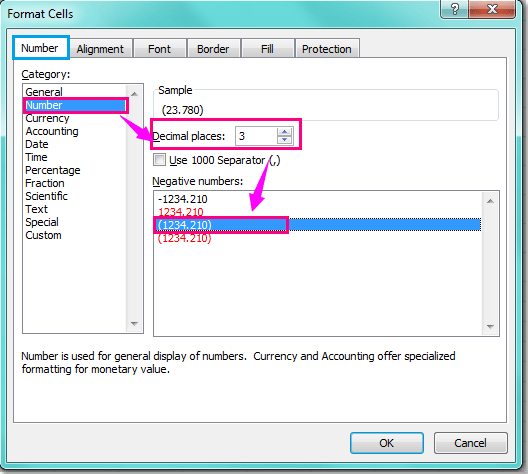Image resolution: width=528 pixels, height=474 pixels.
Task: Click Category list scroll up arrow
Action: click(134, 94)
